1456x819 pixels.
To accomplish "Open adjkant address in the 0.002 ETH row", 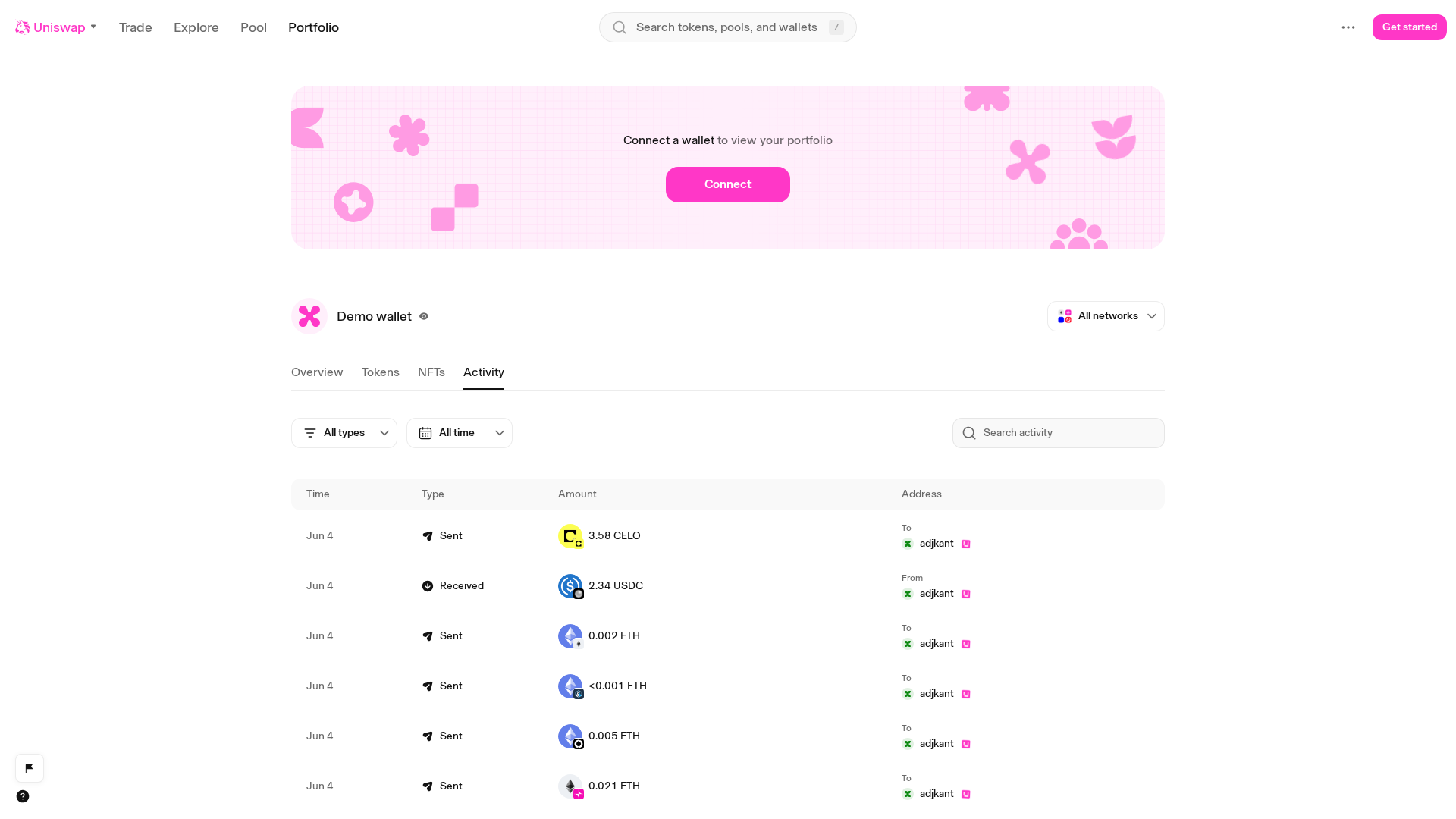I will [937, 644].
